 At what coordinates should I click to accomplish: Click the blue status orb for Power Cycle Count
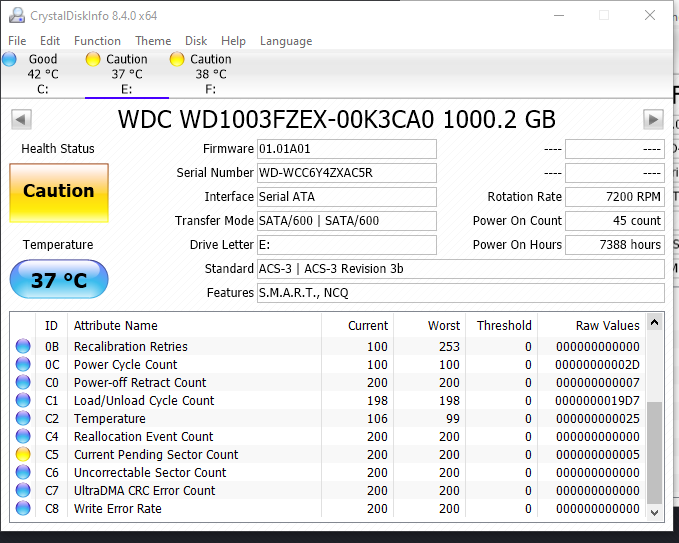23,365
